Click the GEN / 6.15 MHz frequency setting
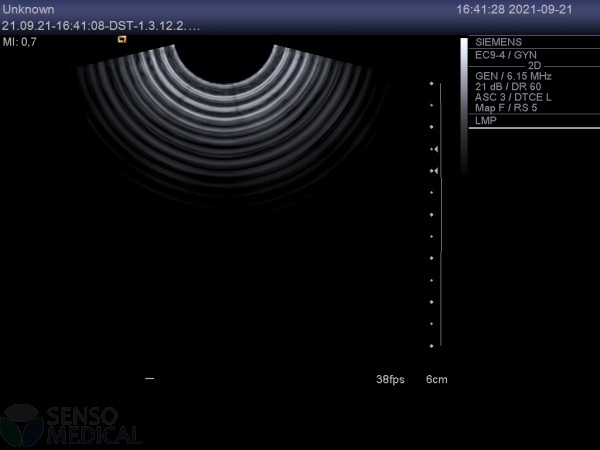 [513, 76]
